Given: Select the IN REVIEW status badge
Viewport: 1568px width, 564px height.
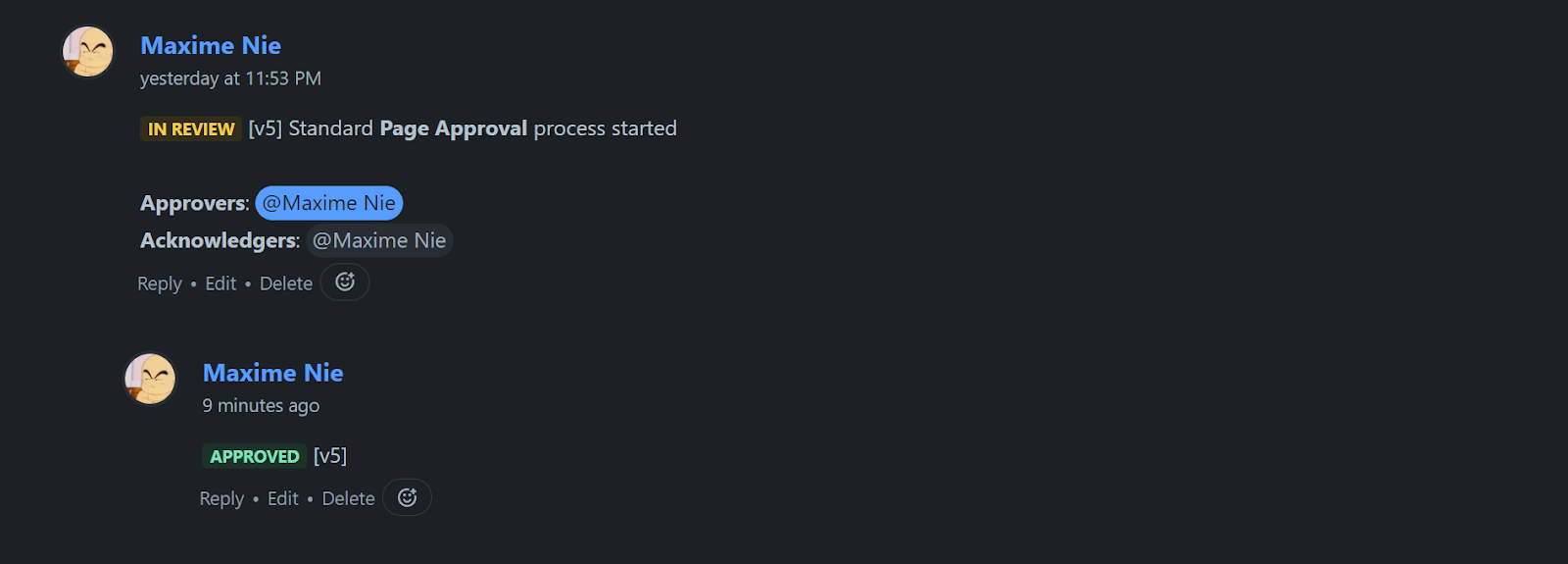Looking at the screenshot, I should pyautogui.click(x=191, y=128).
